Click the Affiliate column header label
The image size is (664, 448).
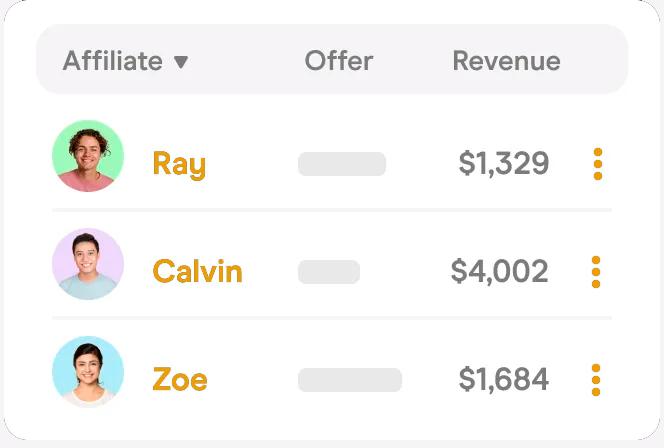click(112, 61)
